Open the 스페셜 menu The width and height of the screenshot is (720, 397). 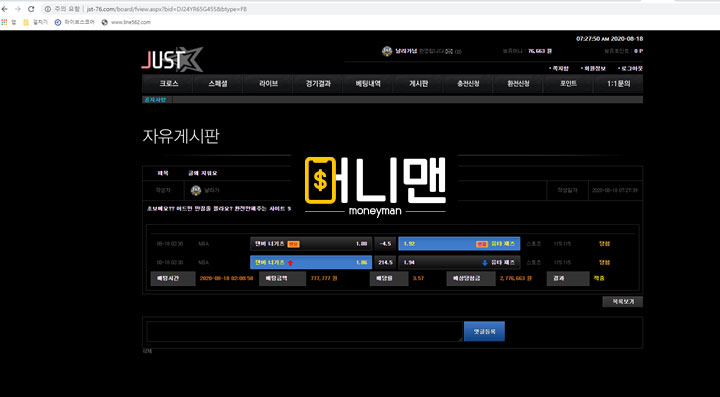218,84
